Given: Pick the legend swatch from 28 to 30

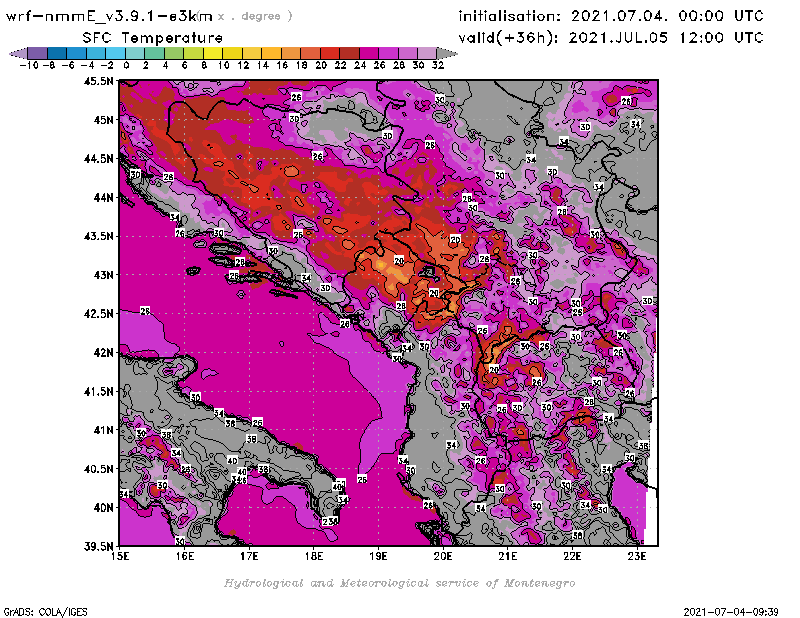Looking at the screenshot, I should tap(407, 53).
